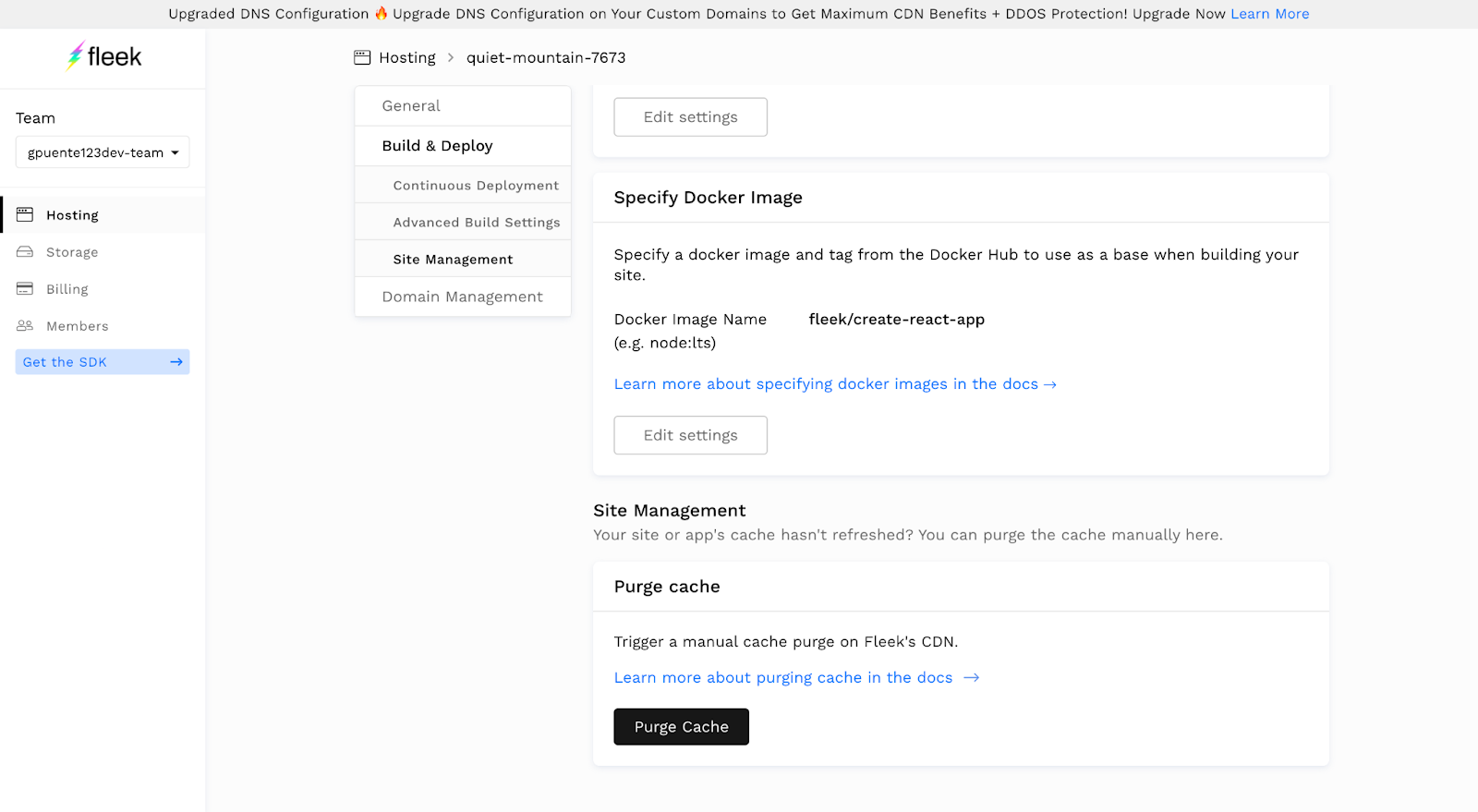
Task: Click the Billing card icon
Action: [x=25, y=289]
